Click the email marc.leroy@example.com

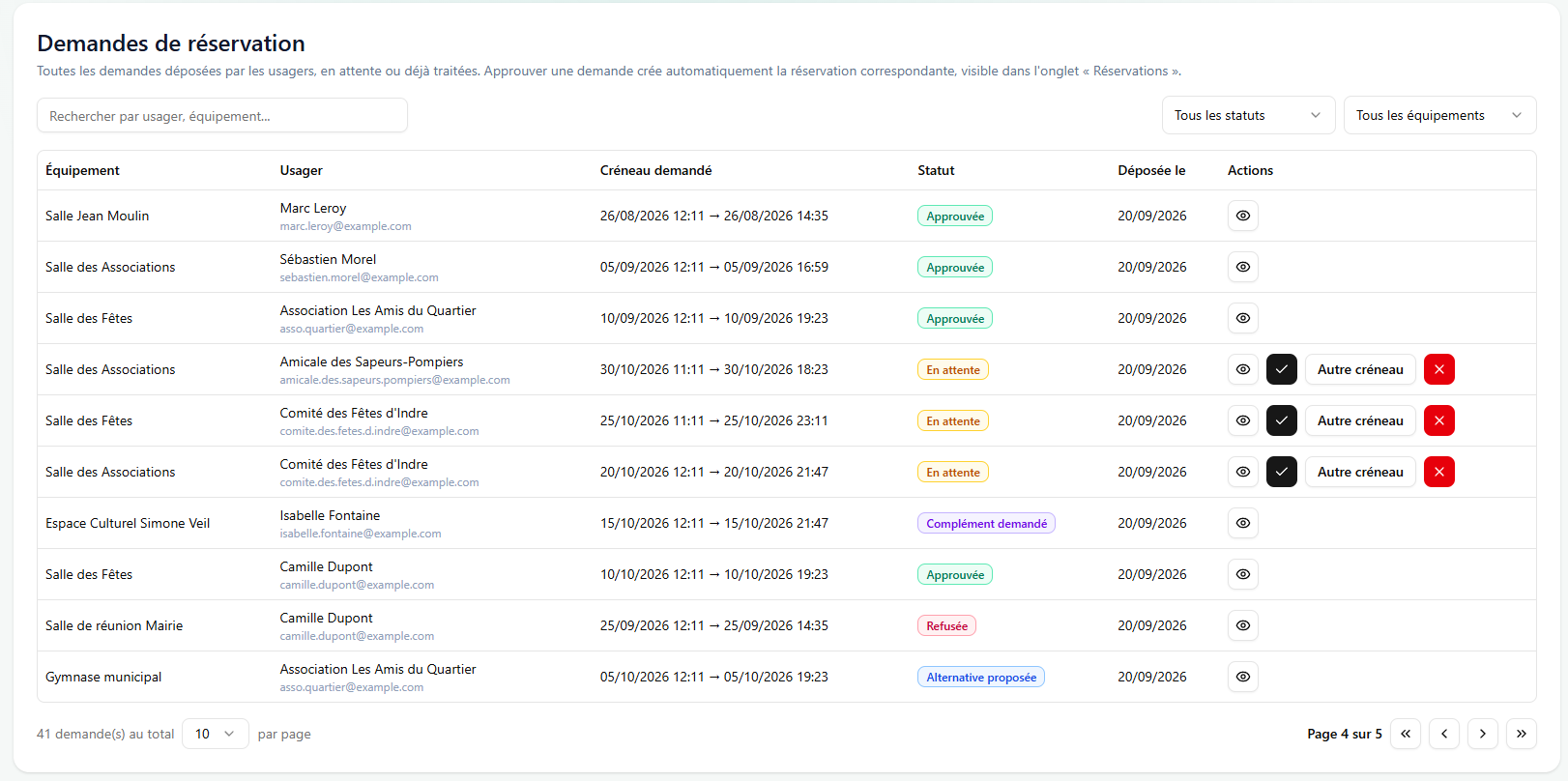tap(345, 226)
